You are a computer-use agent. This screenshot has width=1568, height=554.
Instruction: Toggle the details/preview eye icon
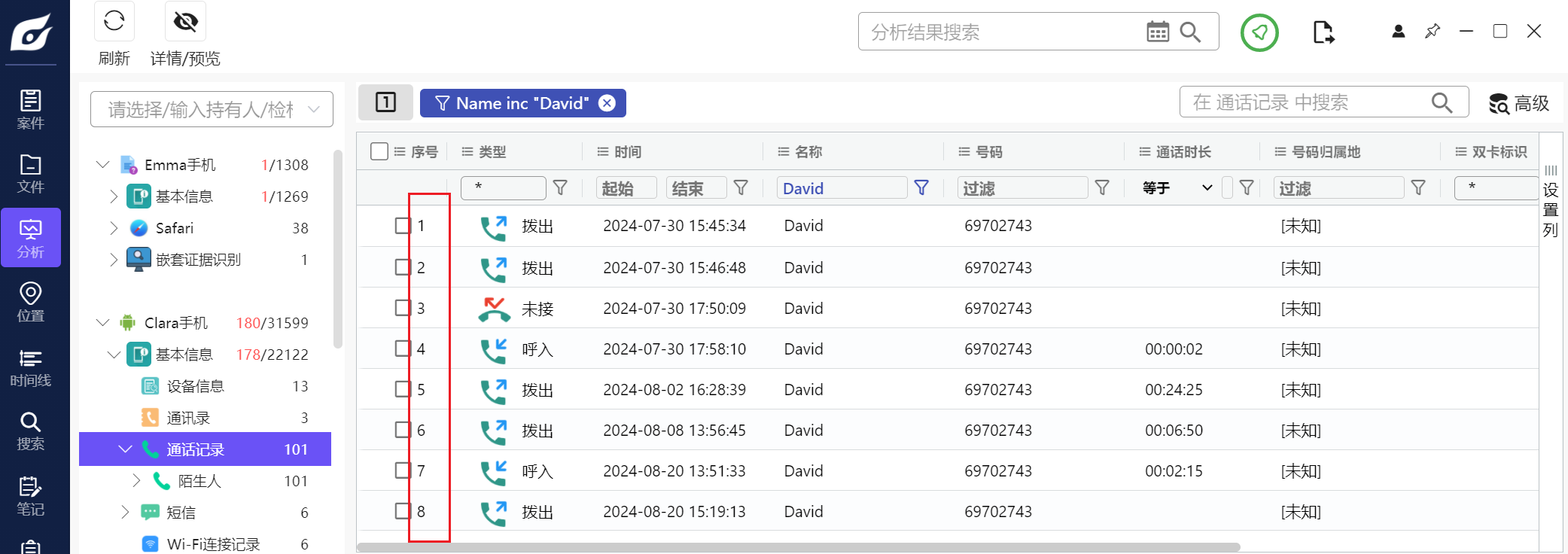pyautogui.click(x=185, y=21)
